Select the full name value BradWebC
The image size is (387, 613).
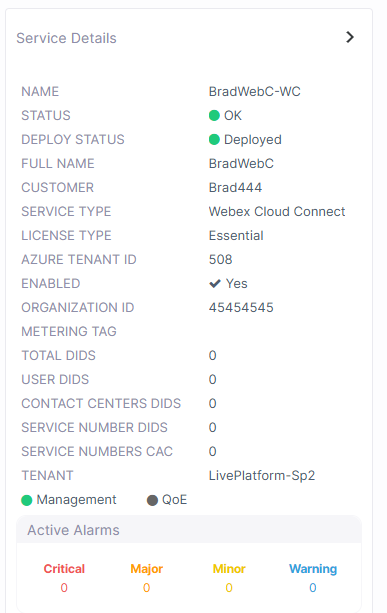click(x=241, y=163)
